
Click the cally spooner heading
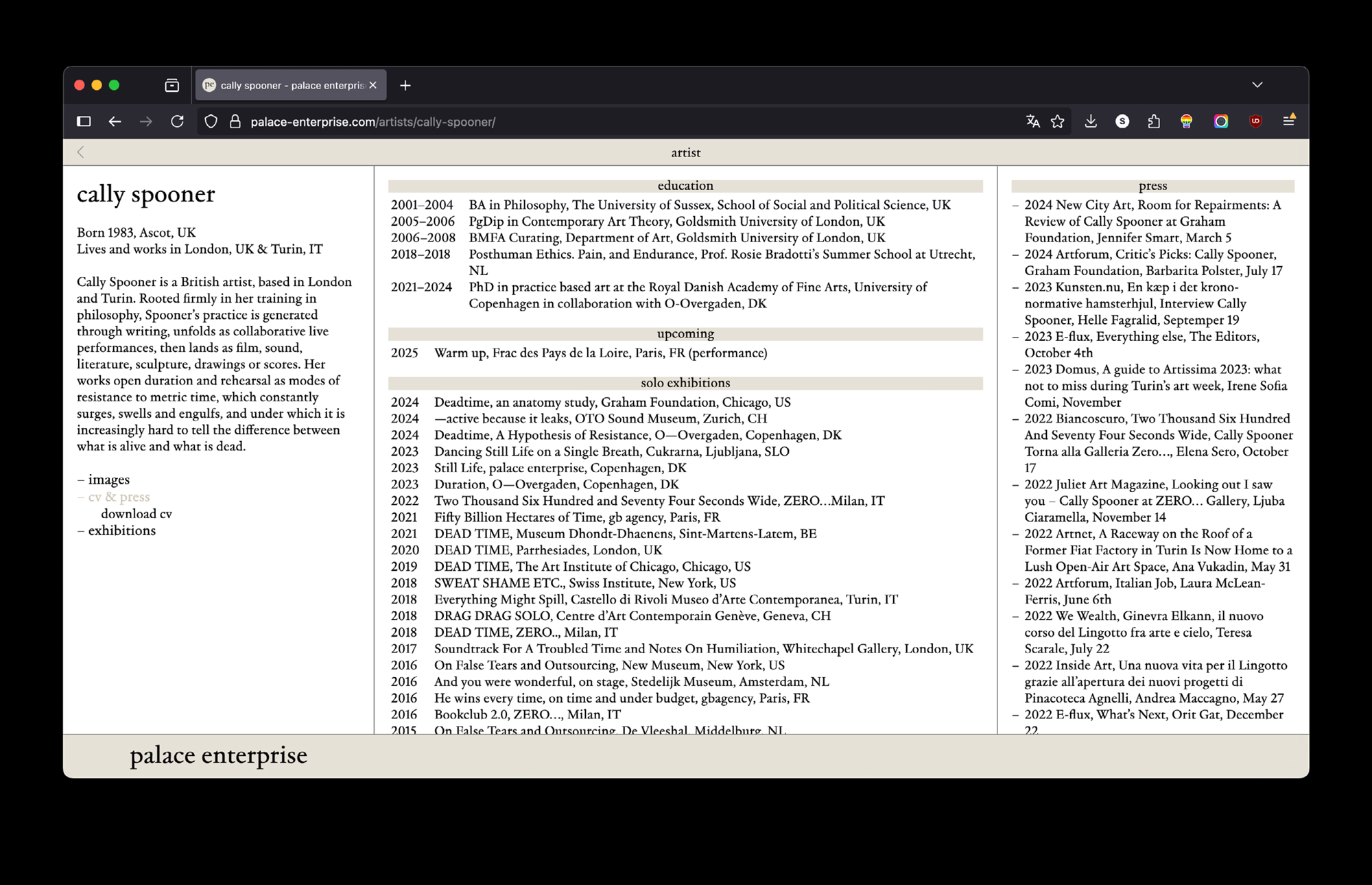point(145,194)
